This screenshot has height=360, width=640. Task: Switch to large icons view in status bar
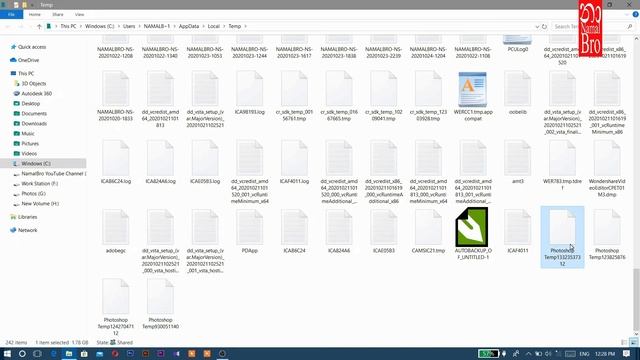633,342
